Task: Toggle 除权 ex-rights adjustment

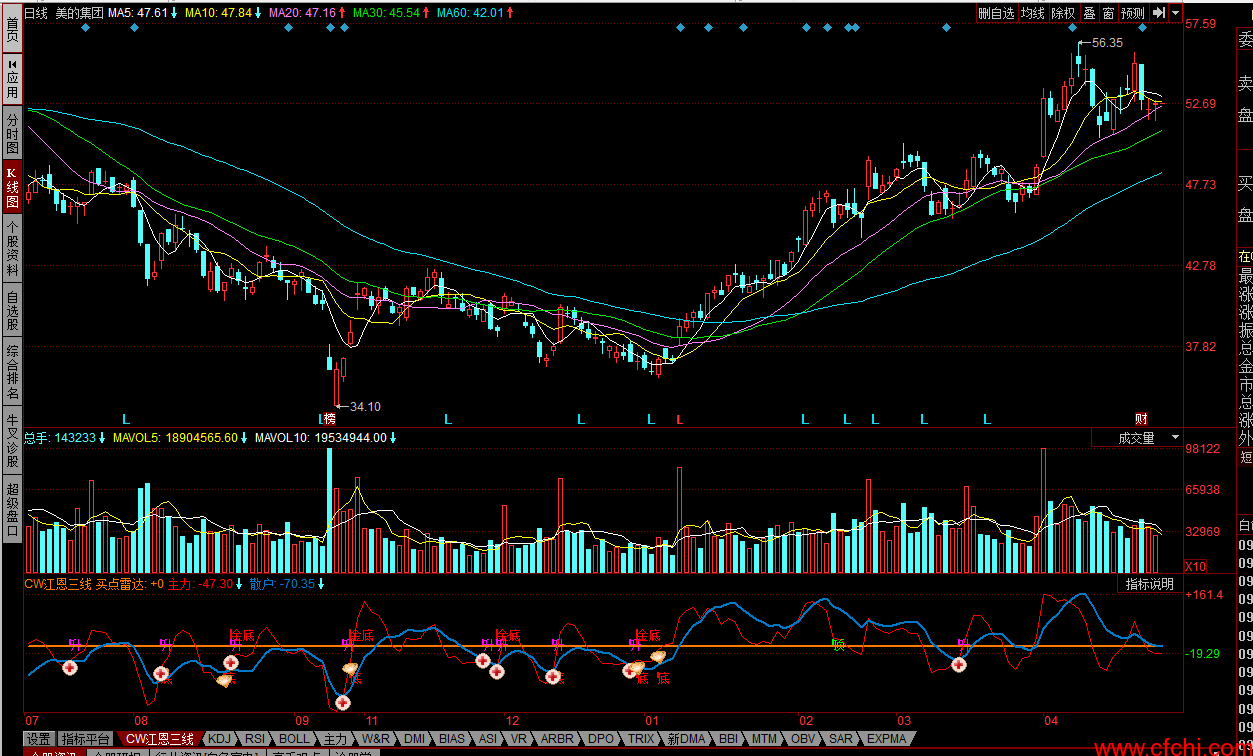Action: 1063,13
